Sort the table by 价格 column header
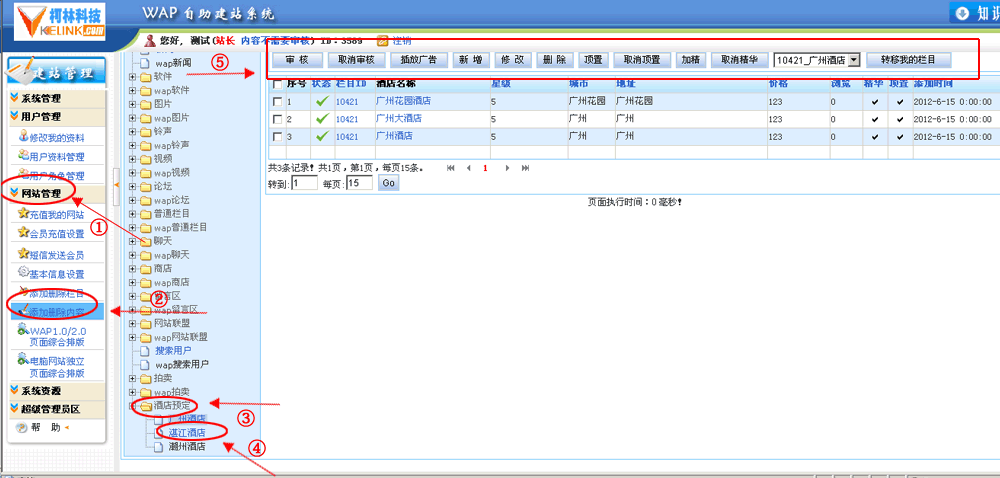1000x478 pixels. [x=778, y=84]
